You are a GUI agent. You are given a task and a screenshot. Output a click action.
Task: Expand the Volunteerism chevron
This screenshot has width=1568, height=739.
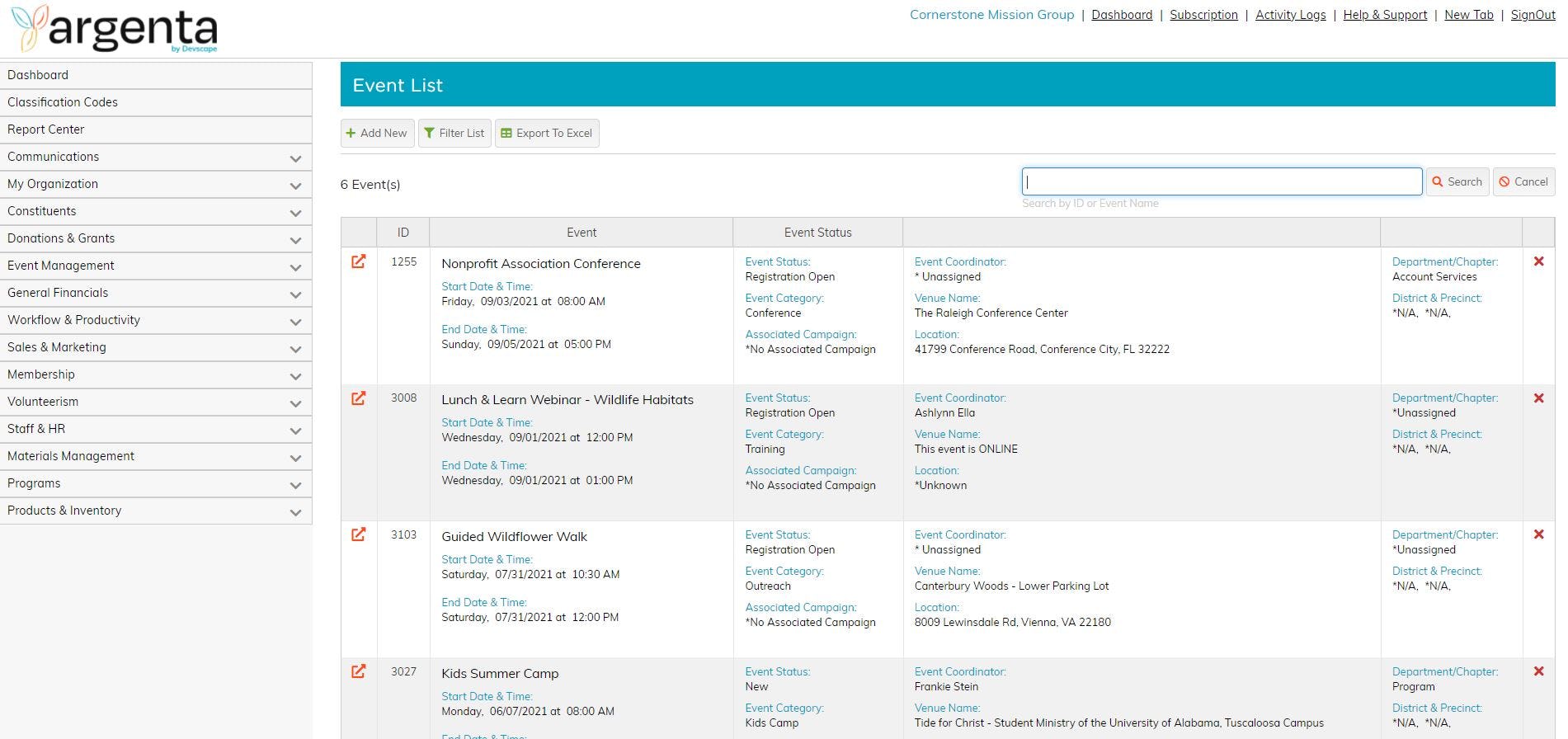[x=295, y=403]
